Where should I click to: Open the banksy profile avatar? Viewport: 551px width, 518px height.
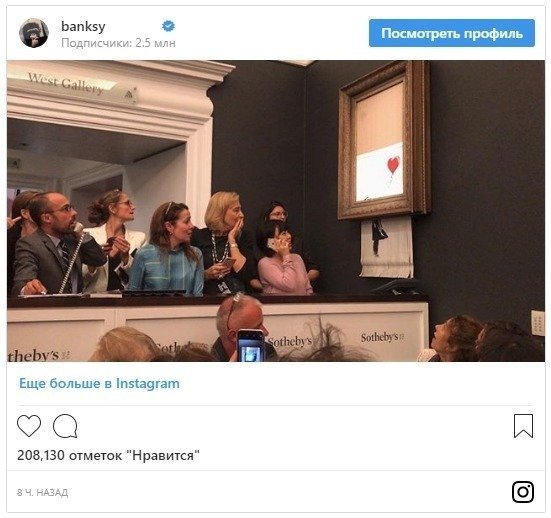(x=34, y=33)
